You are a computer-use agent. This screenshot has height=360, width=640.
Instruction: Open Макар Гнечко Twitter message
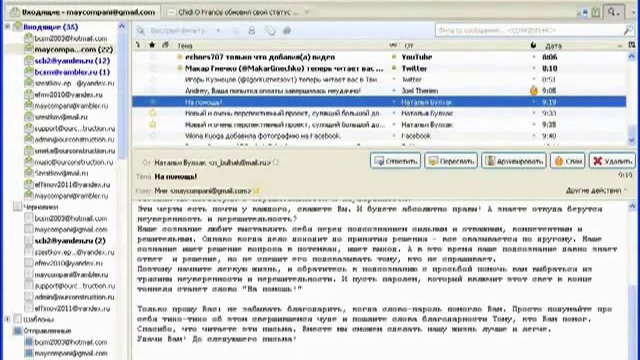(284, 68)
